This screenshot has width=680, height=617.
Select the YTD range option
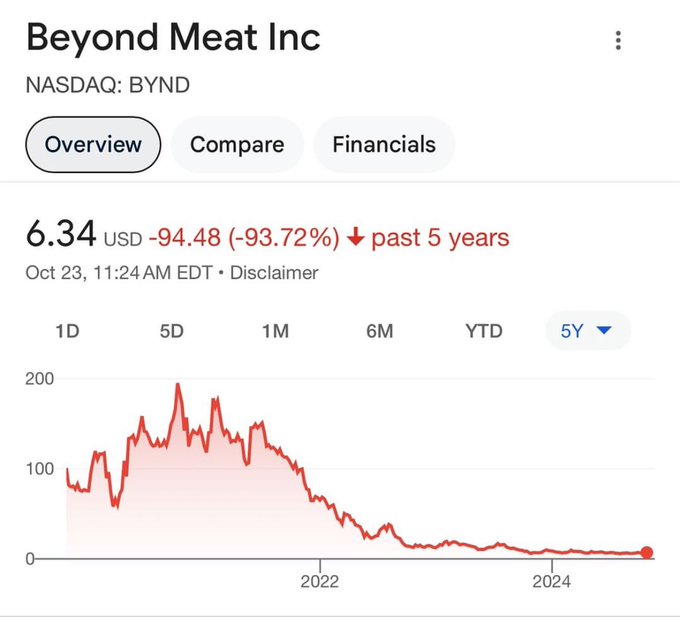pos(484,331)
